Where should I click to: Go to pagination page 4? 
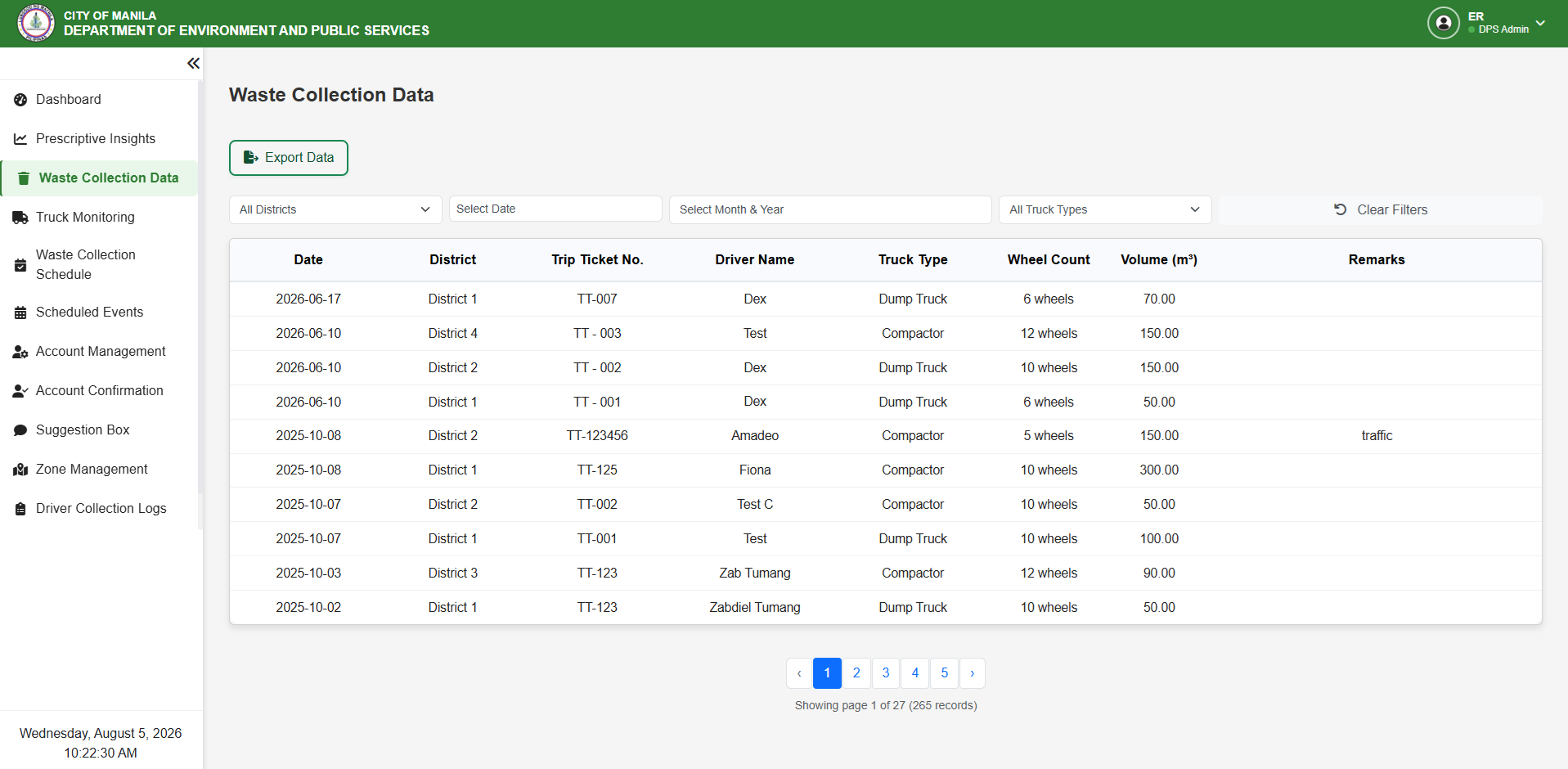[x=915, y=673]
